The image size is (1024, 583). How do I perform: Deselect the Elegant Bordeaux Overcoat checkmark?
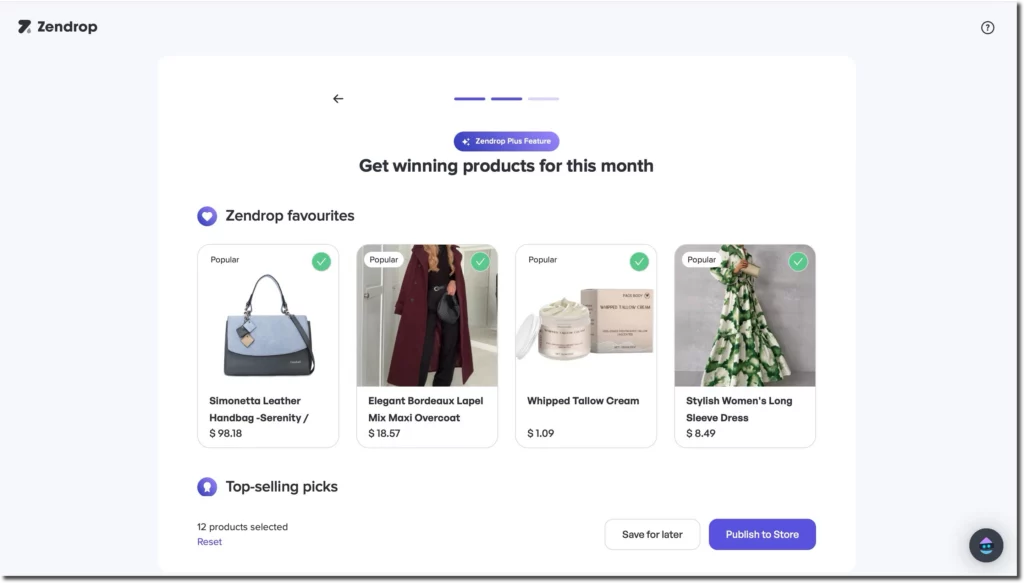coord(480,262)
